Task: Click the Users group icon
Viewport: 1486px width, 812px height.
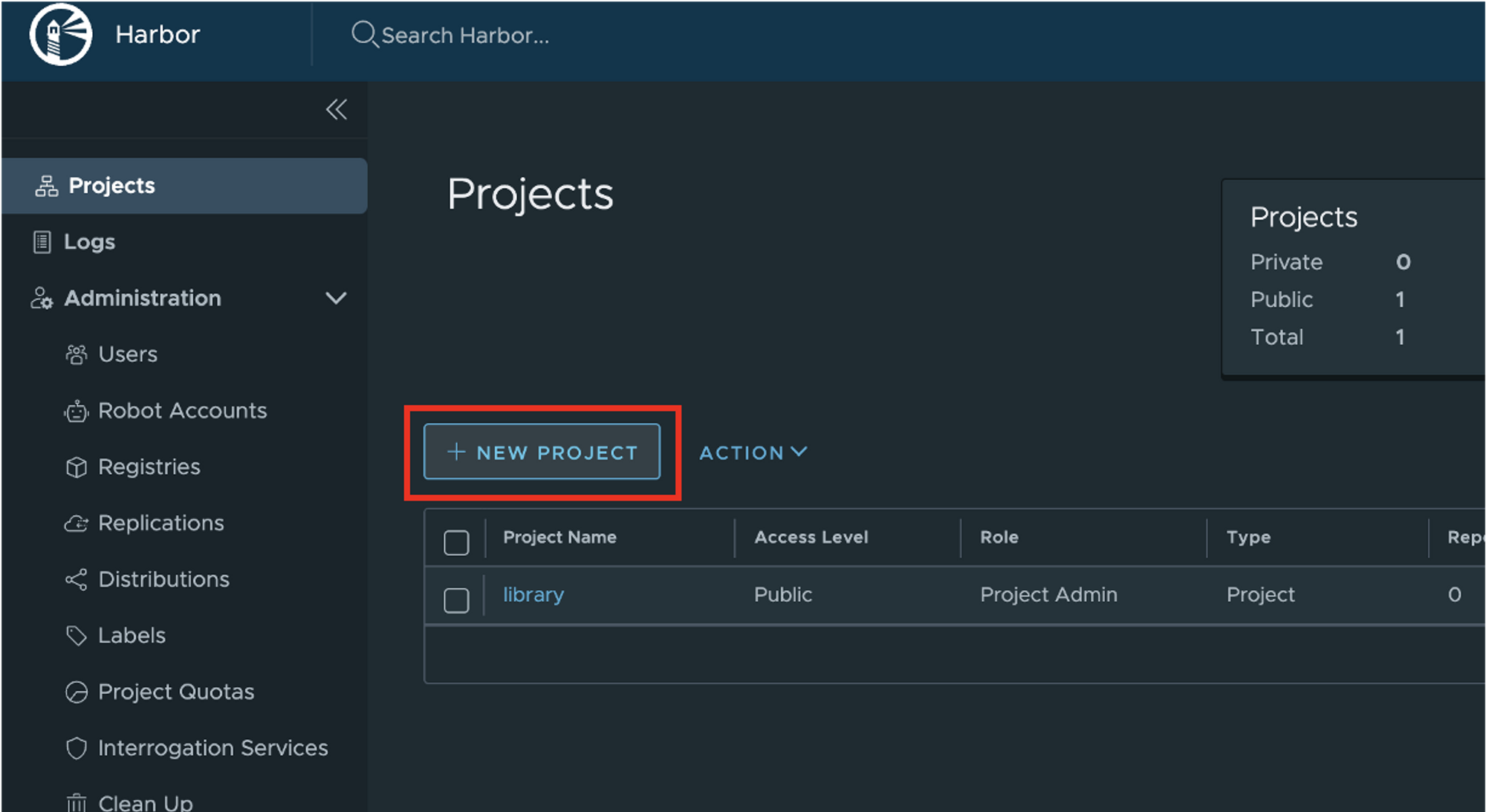Action: [x=76, y=354]
